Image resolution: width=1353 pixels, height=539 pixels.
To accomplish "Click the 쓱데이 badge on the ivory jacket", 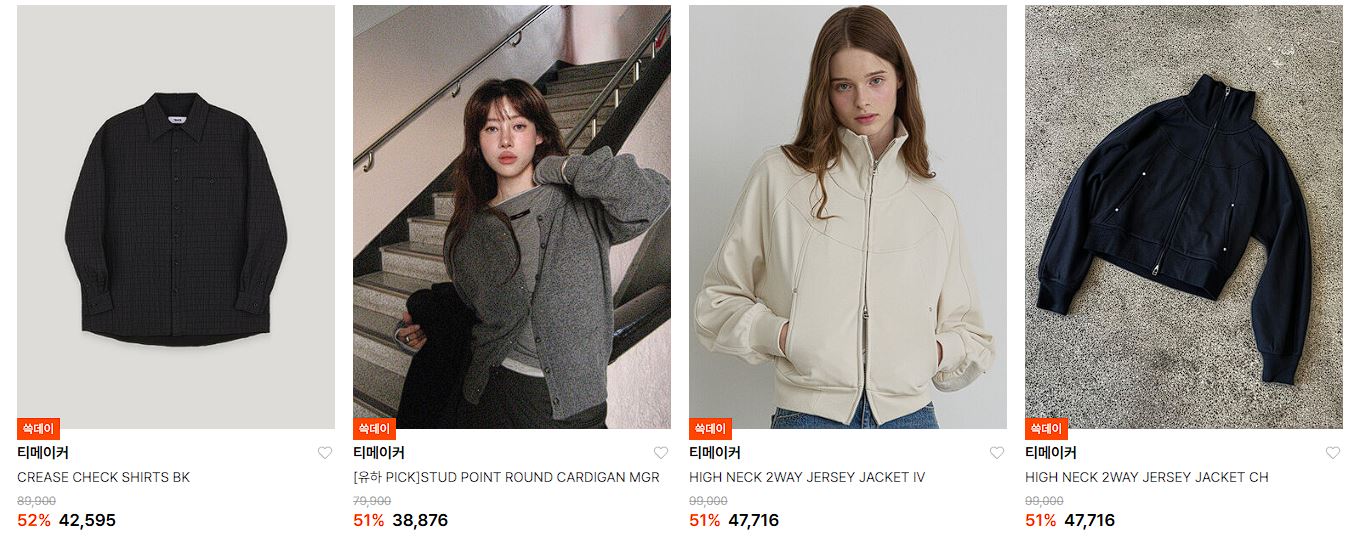I will [x=710, y=429].
